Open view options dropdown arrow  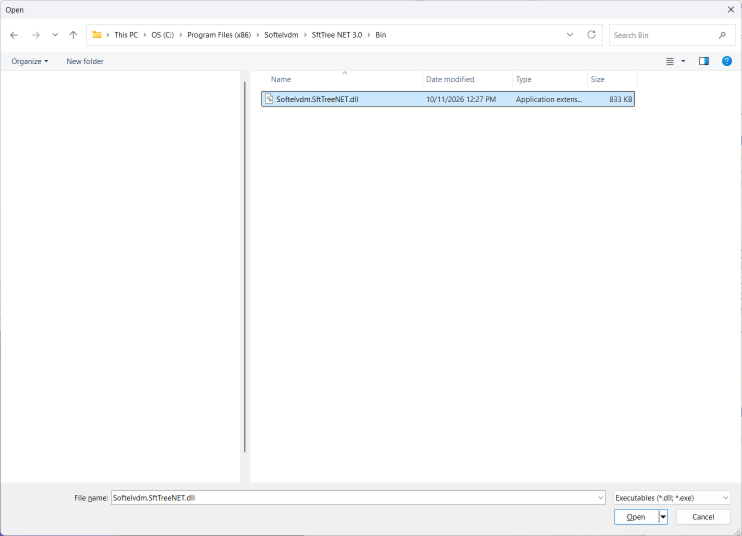point(683,61)
